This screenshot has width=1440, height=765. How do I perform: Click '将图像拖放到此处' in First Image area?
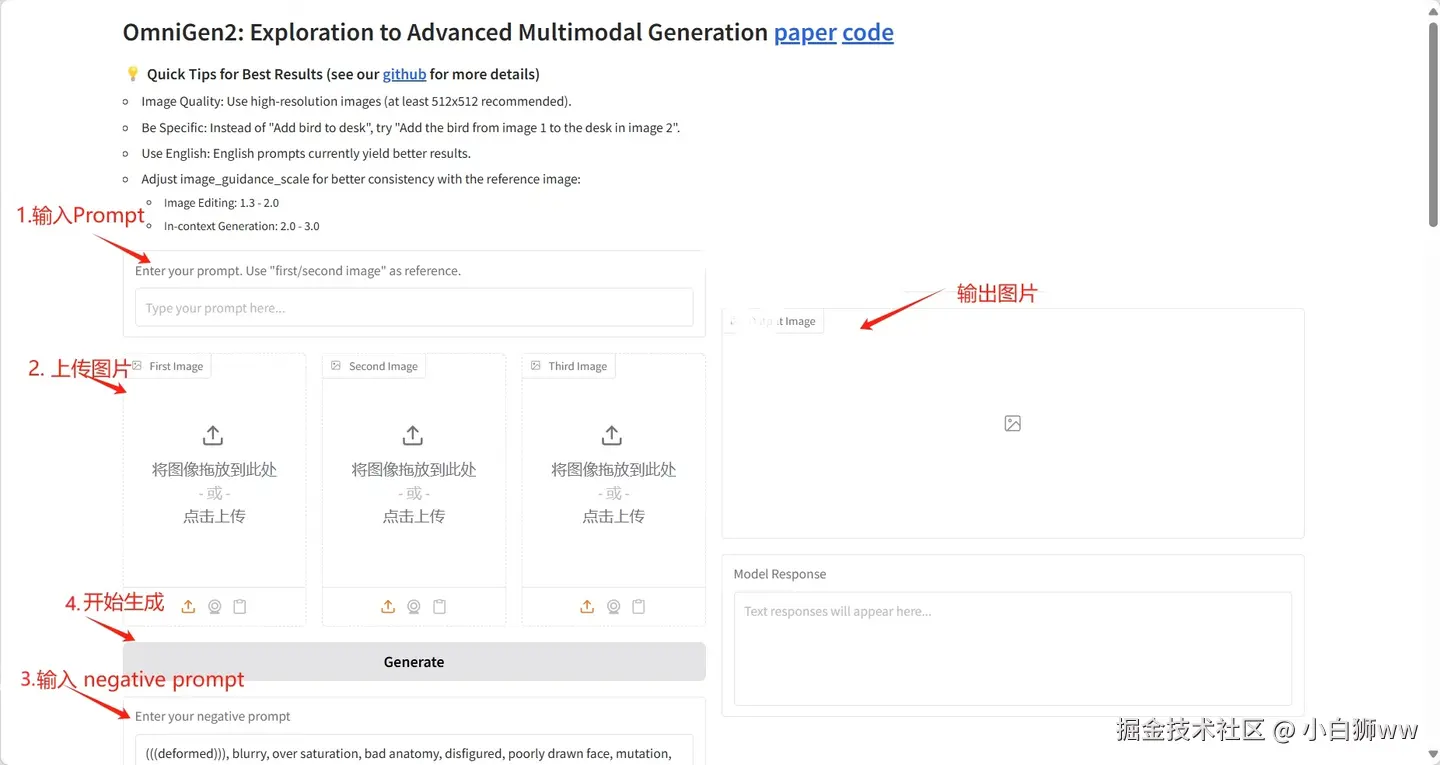[214, 469]
